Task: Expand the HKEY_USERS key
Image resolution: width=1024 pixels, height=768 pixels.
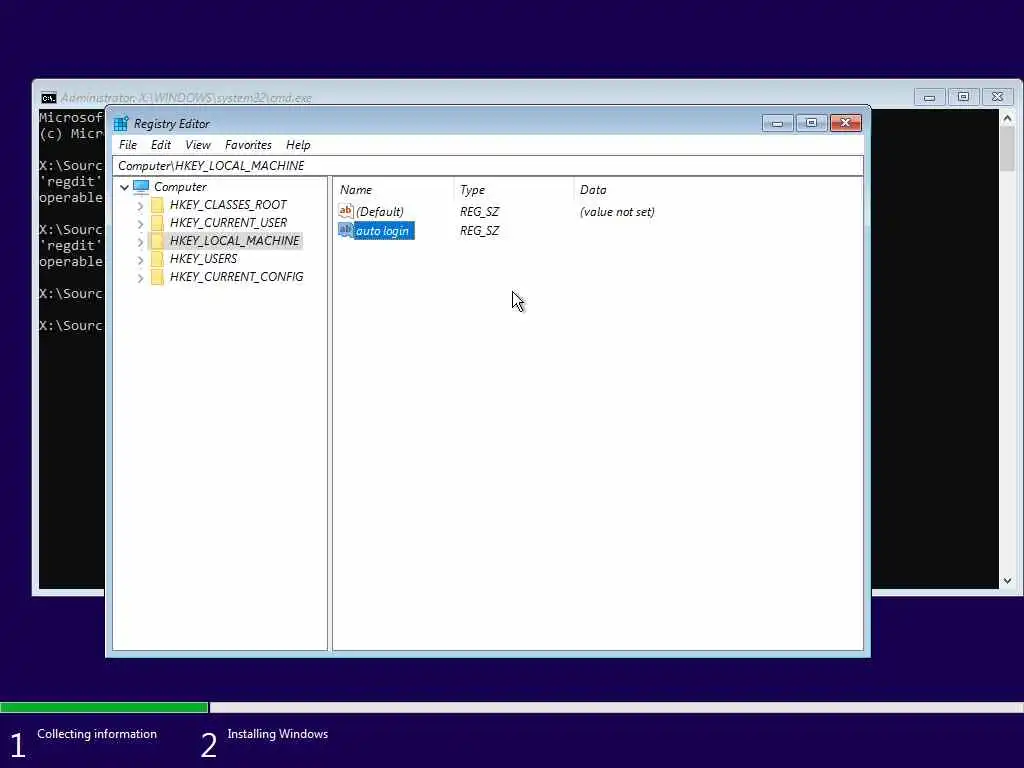Action: coord(140,260)
